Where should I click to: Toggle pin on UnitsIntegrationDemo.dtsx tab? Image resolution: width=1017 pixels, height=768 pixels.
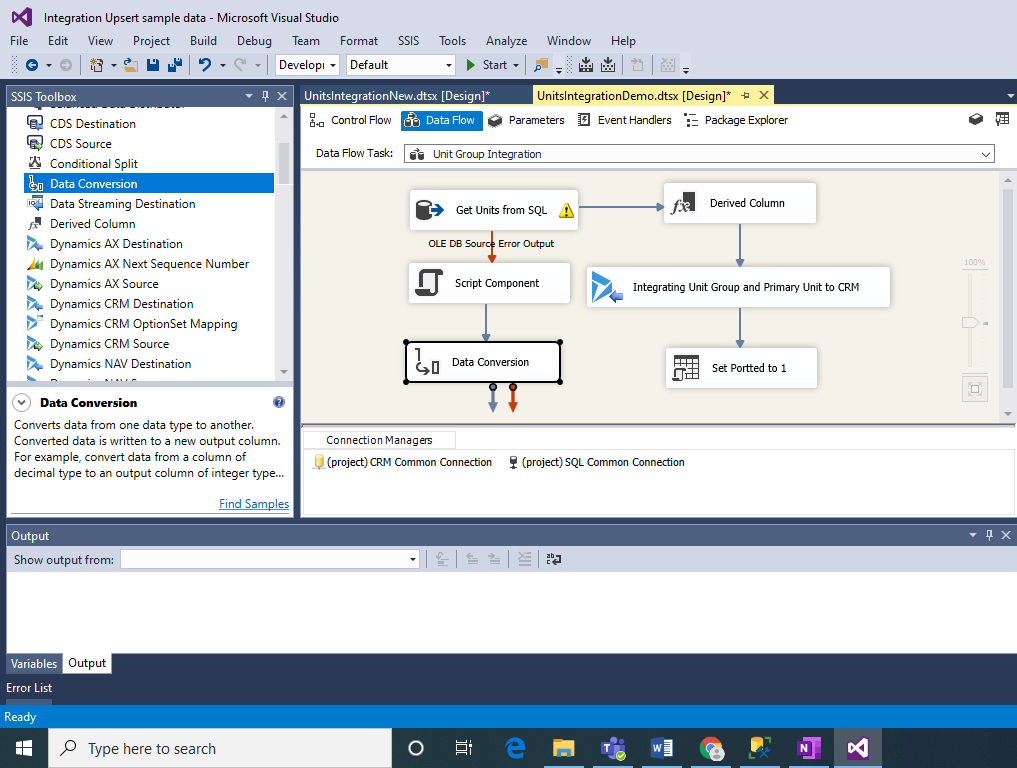[x=746, y=95]
